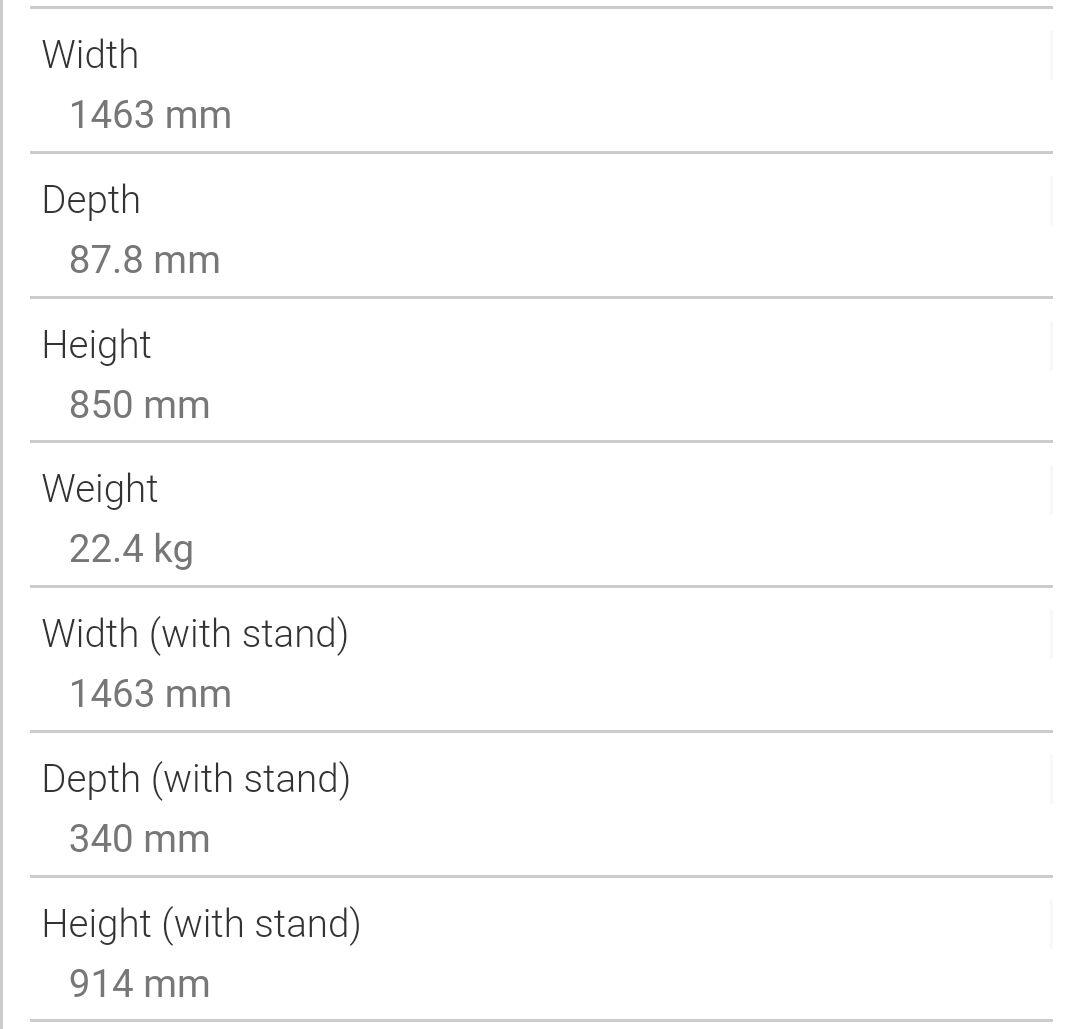This screenshot has height=1029, width=1067.
Task: Click divider line above the Width label
Action: tap(541, 7)
